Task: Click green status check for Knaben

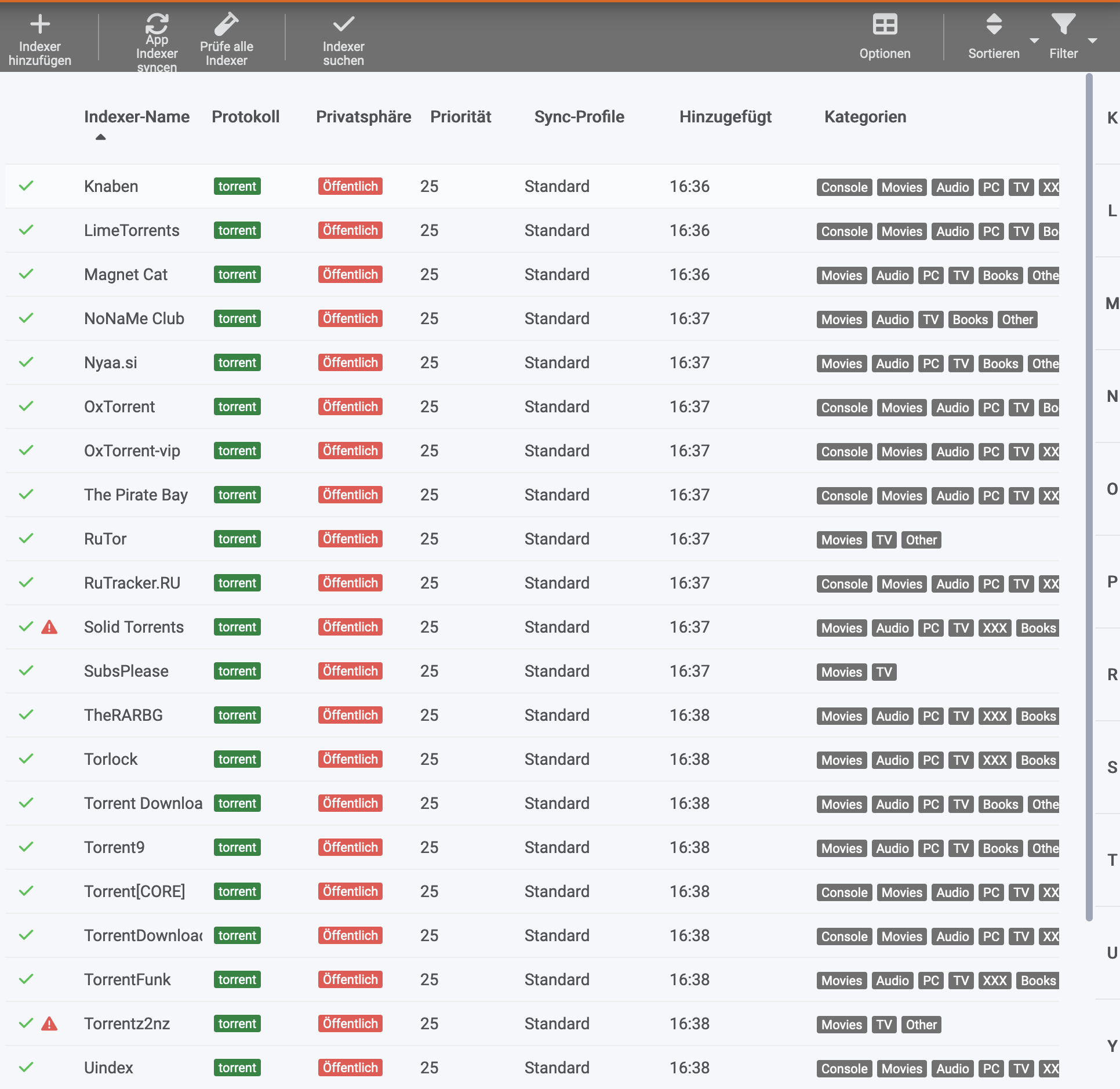Action: [x=26, y=186]
